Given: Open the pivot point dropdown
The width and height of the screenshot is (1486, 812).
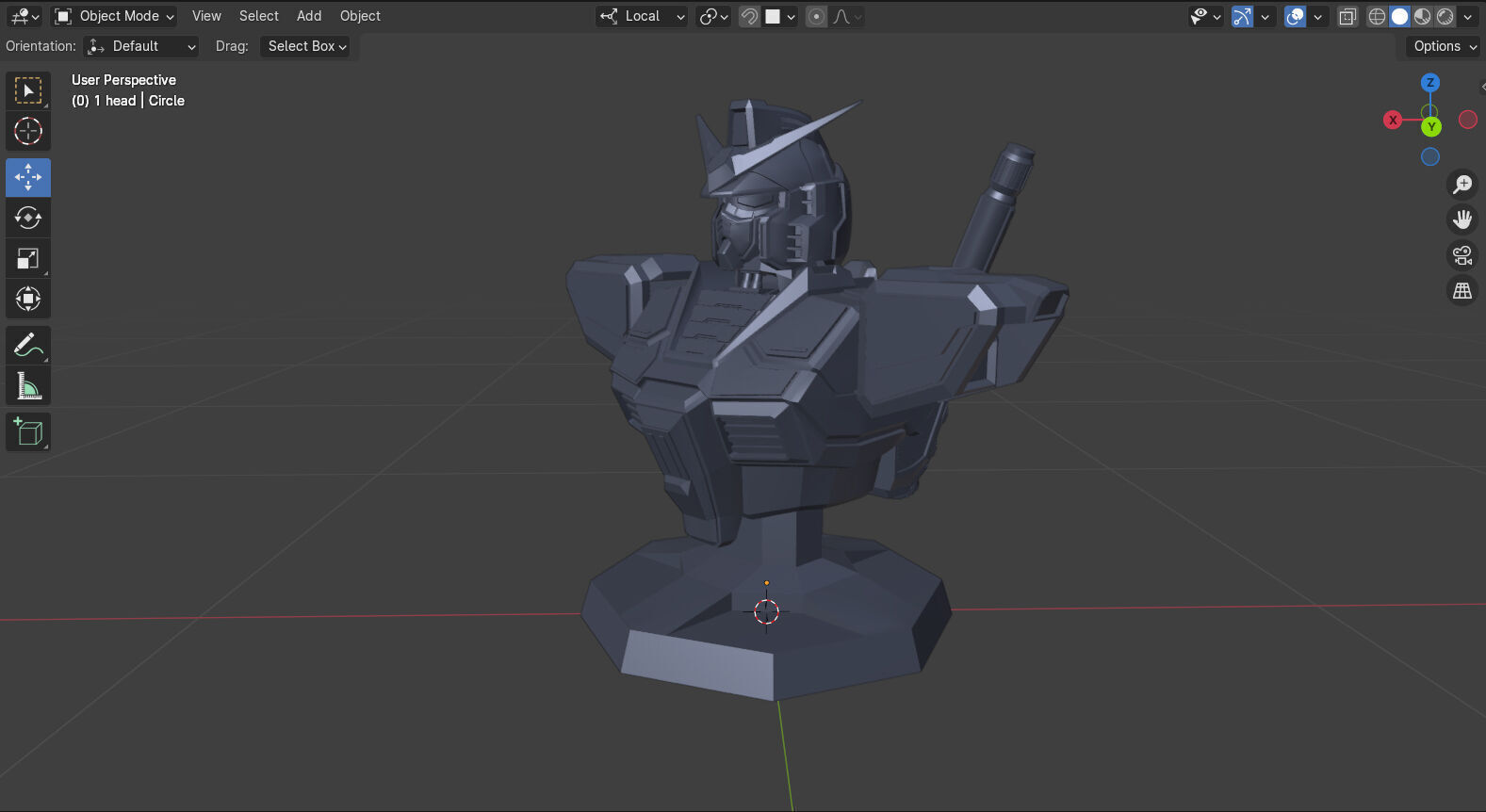Looking at the screenshot, I should click(713, 16).
